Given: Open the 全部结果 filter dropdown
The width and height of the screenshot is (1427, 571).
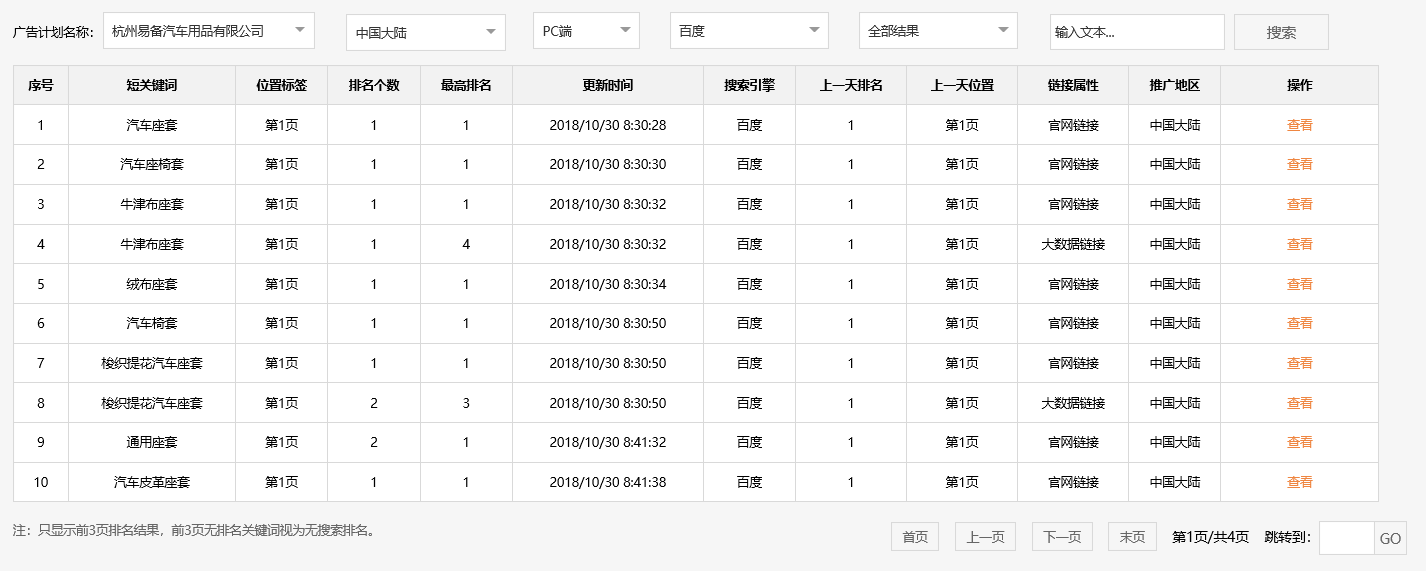Looking at the screenshot, I should pyautogui.click(x=938, y=31).
